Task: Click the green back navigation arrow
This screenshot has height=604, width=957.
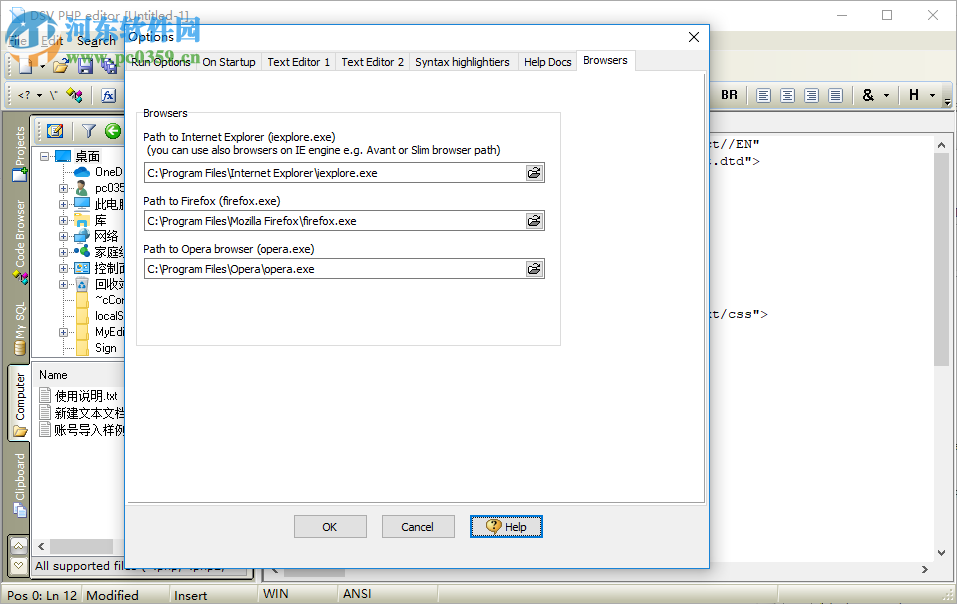Action: [113, 130]
